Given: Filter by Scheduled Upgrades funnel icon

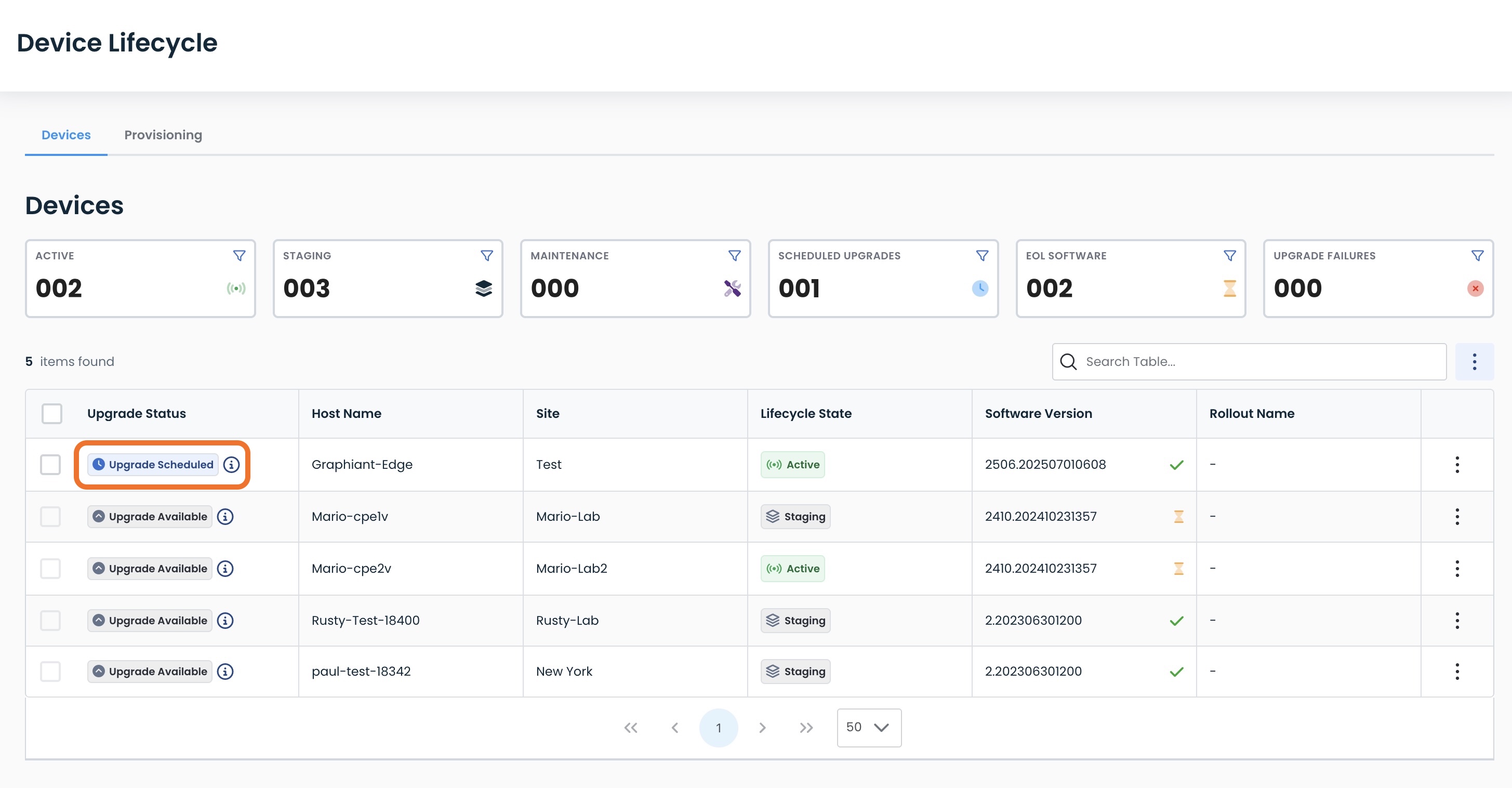Looking at the screenshot, I should tap(982, 255).
